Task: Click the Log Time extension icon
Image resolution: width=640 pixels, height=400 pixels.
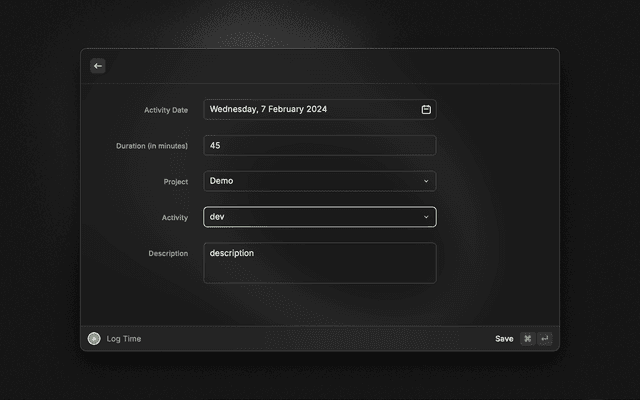Action: [94, 339]
